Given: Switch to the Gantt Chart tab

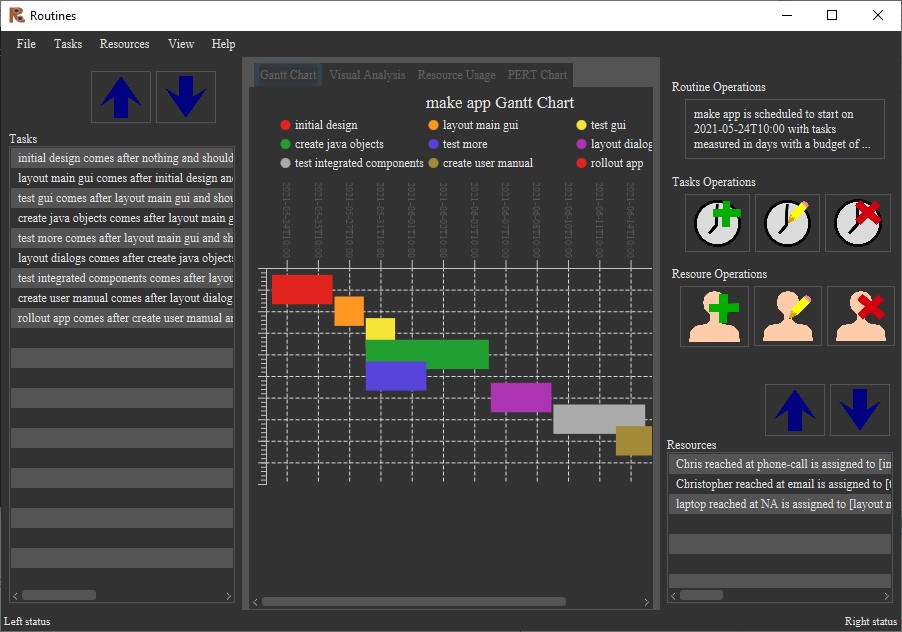Looking at the screenshot, I should pyautogui.click(x=288, y=75).
